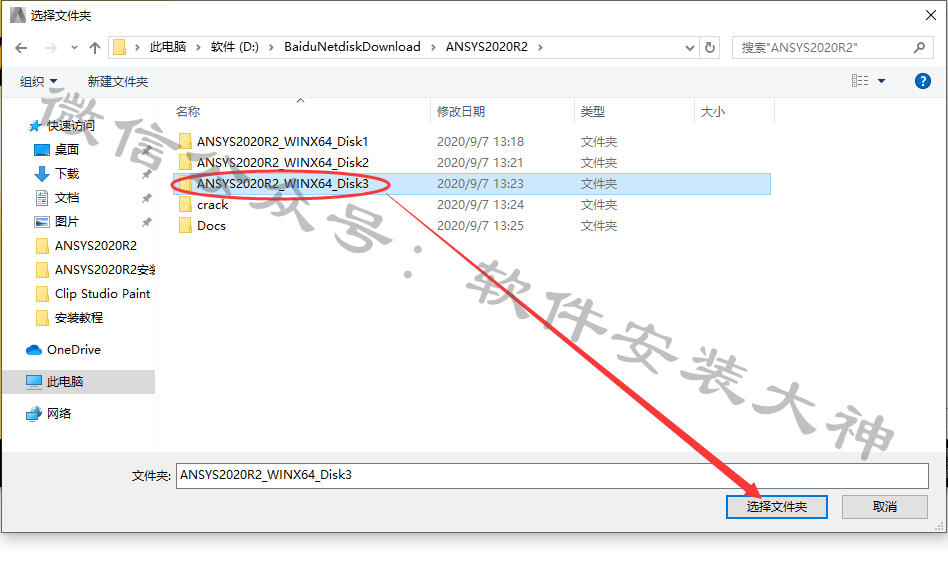Close the 选择文件夹 dialog
Image resolution: width=948 pixels, height=566 pixels.
(931, 15)
